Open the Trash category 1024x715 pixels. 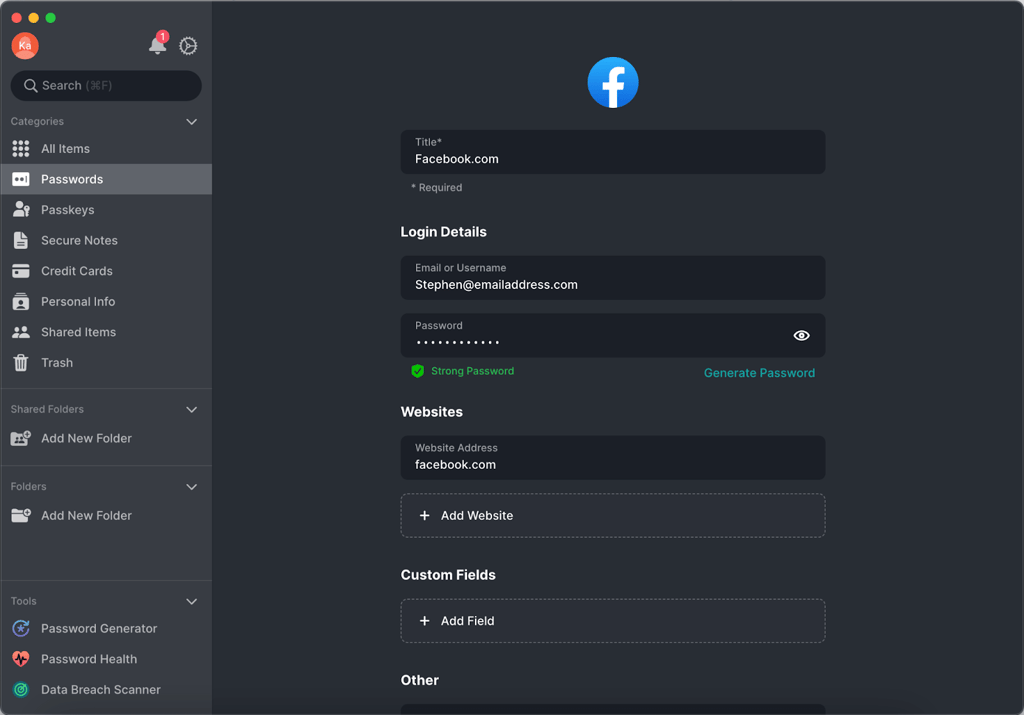(106, 362)
